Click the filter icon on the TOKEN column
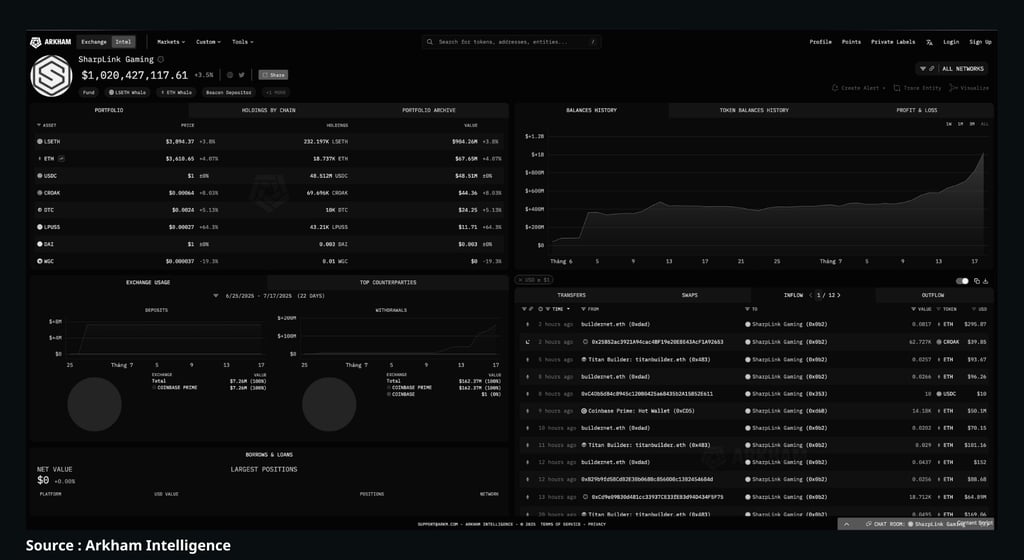 pos(938,309)
